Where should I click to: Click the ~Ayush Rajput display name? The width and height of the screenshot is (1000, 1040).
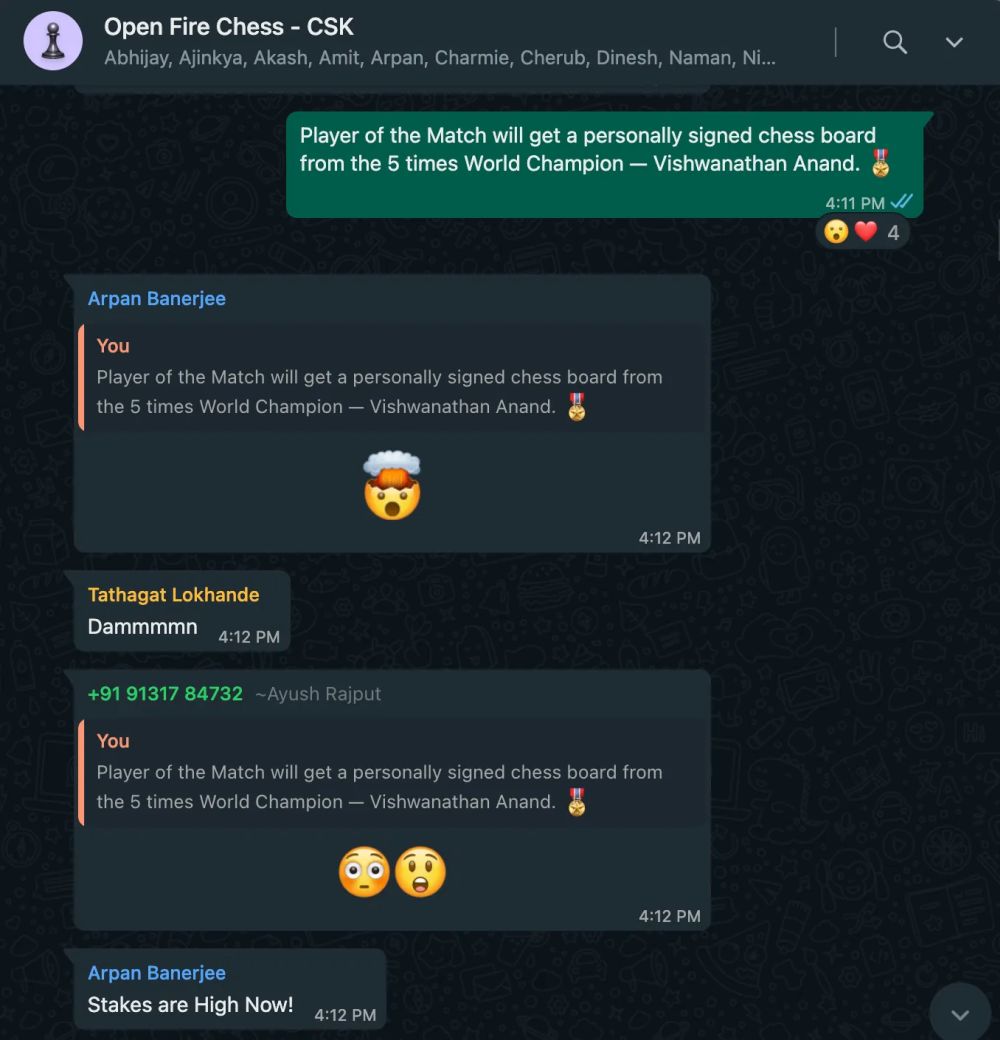(318, 694)
